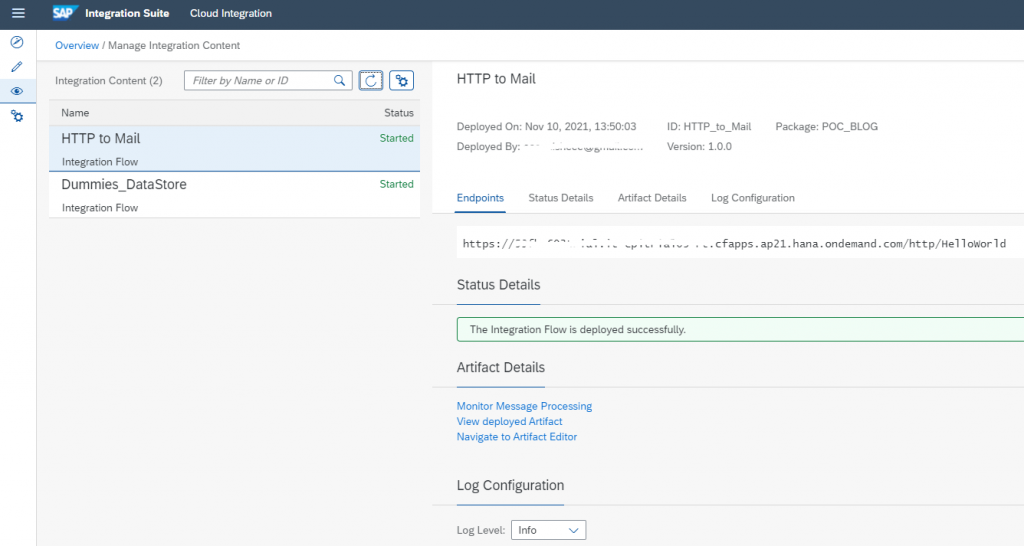Open the Monitor eye sidebar icon

pos(17,91)
